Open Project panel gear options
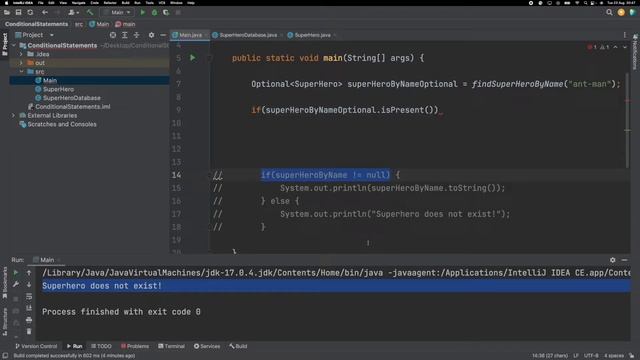The image size is (640, 360). click(x=151, y=35)
